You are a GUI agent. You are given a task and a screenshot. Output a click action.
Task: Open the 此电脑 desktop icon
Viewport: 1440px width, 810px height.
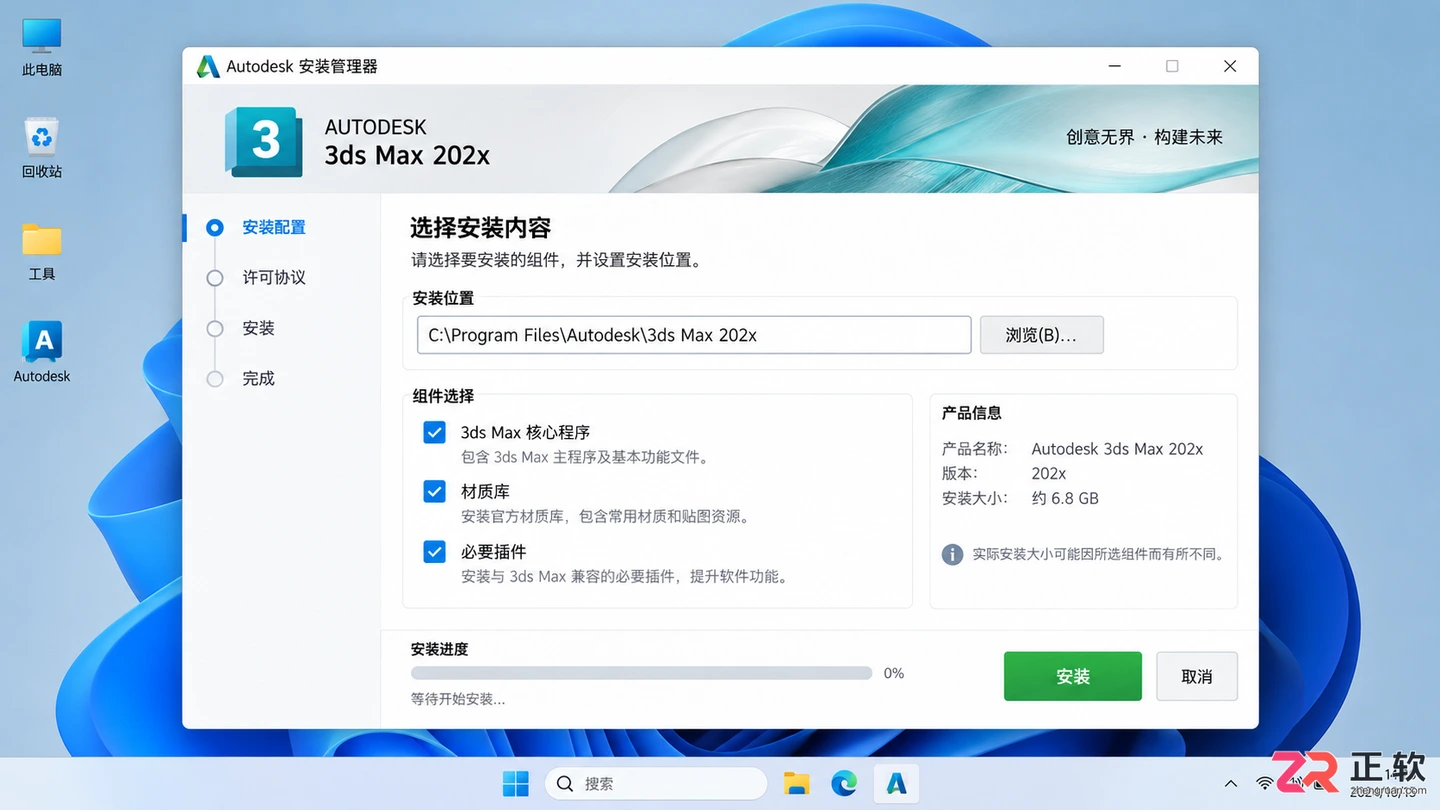pyautogui.click(x=42, y=47)
